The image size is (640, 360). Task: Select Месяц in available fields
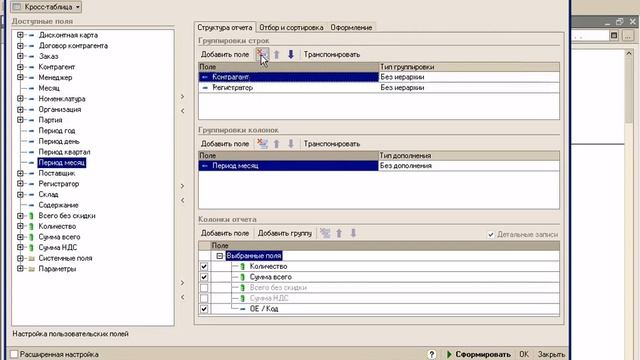pos(49,88)
